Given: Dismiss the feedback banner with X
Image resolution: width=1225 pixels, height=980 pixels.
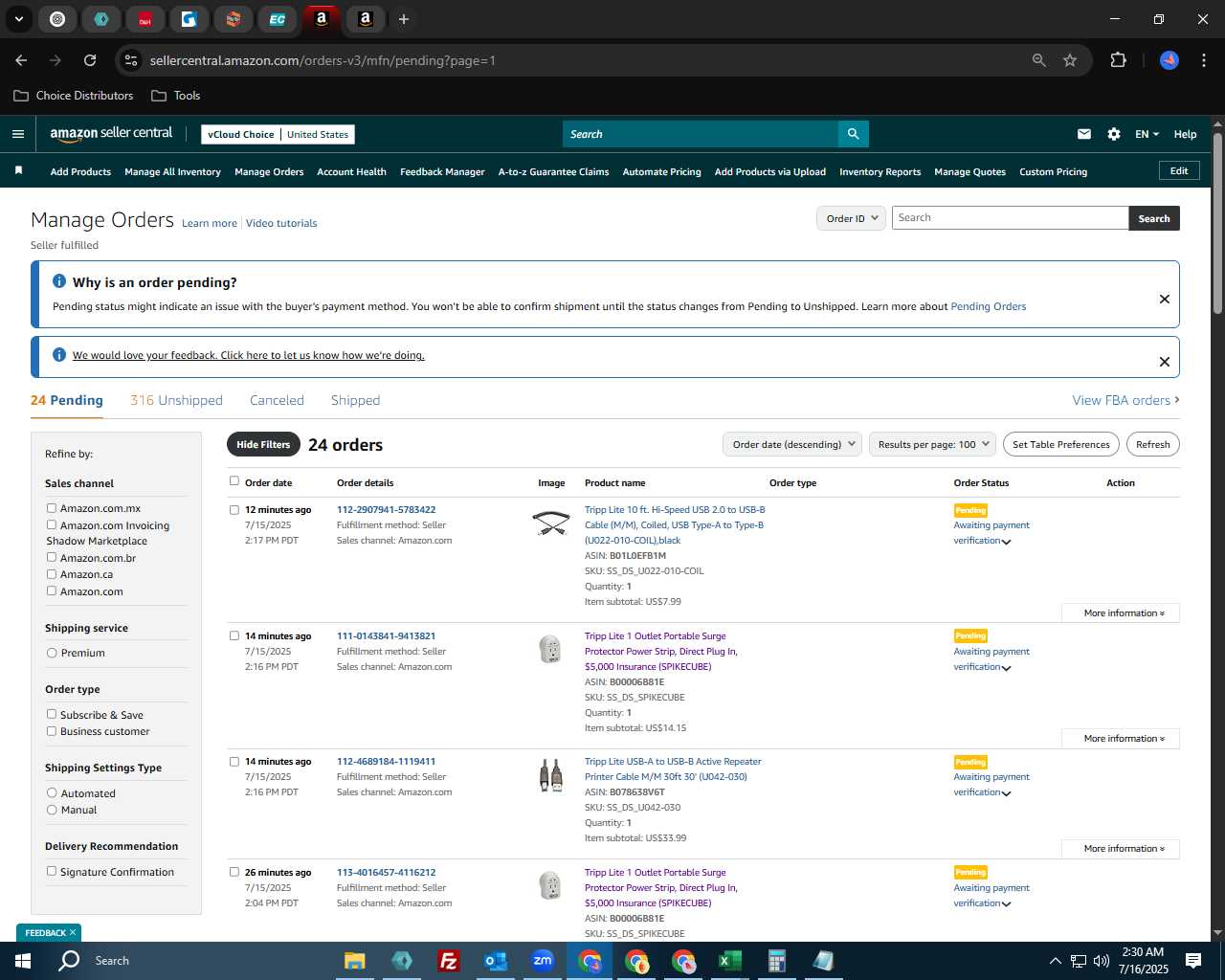Looking at the screenshot, I should (1165, 362).
